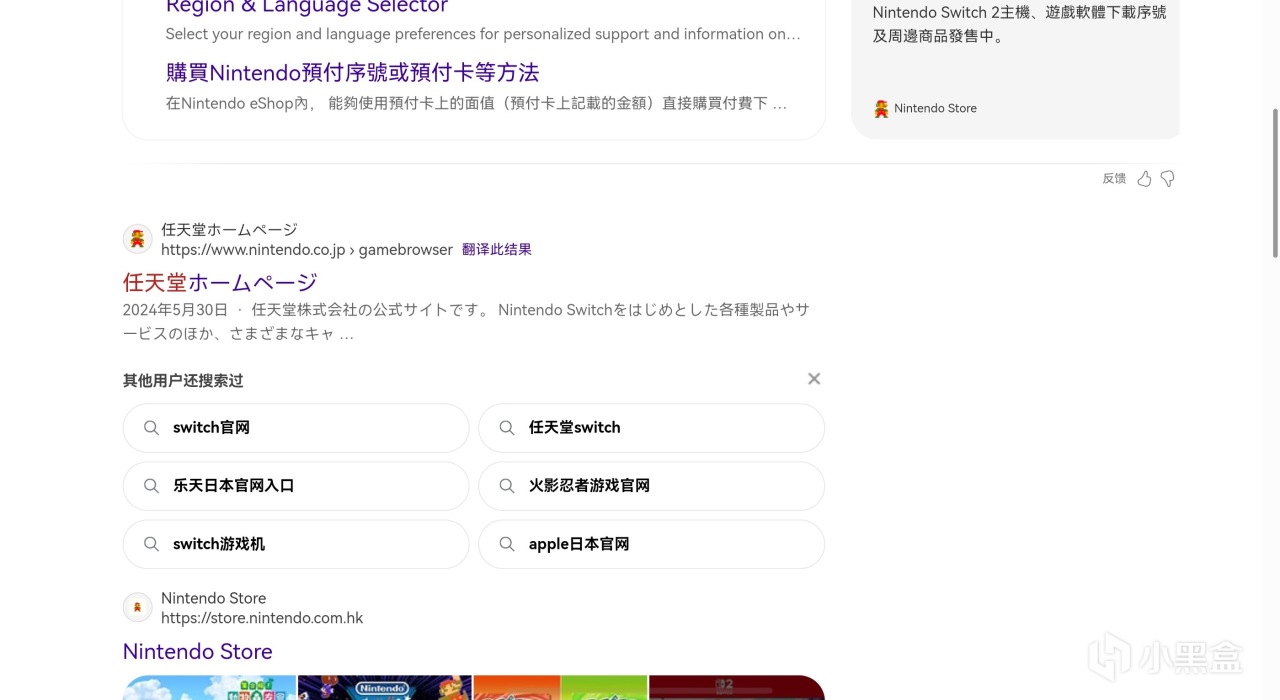This screenshot has width=1280, height=700.
Task: Click search icon in 乐天日本官网入口 suggestion
Action: (x=151, y=486)
